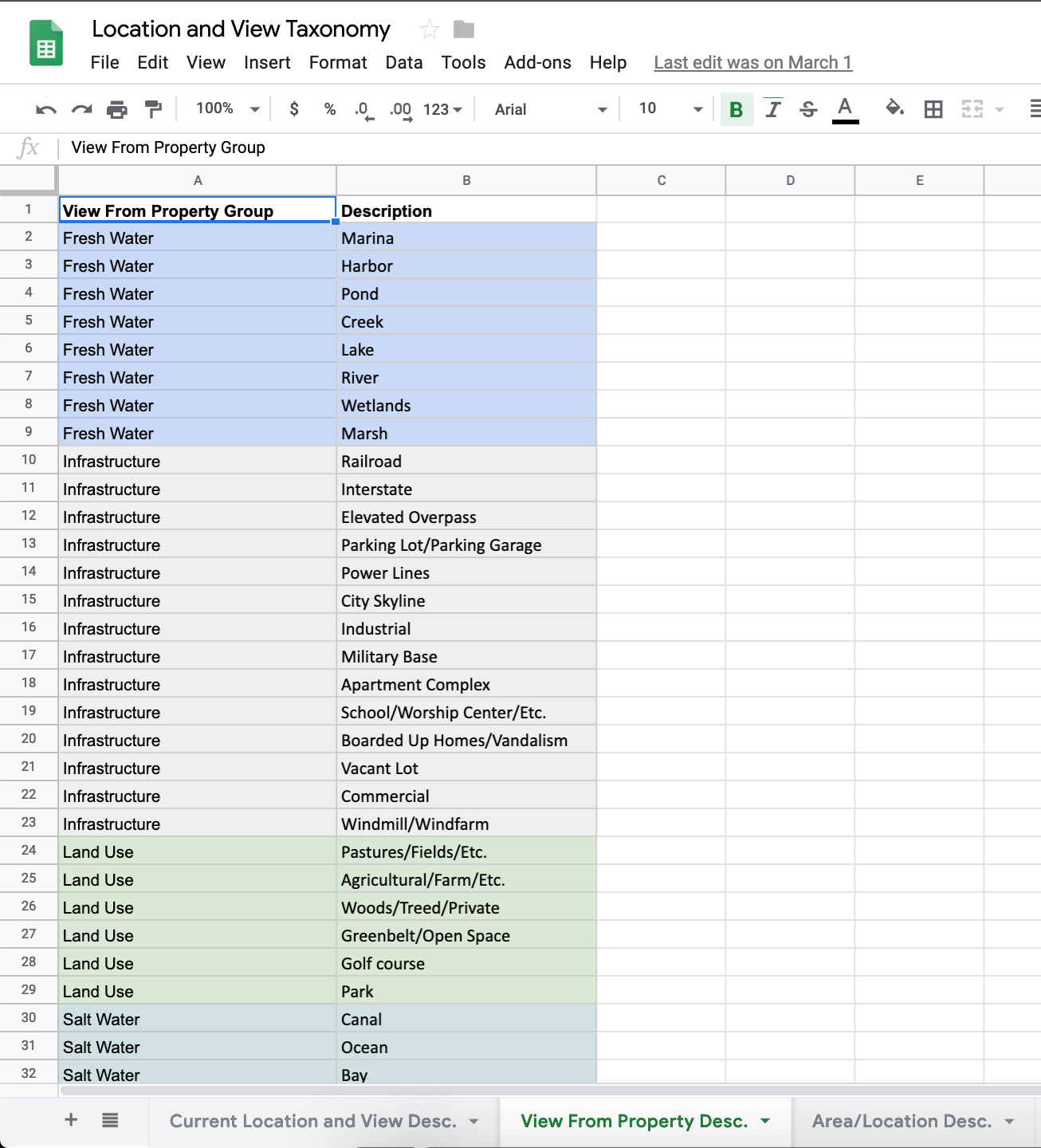Open 'Last edit was on March 1' link
1041x1148 pixels.
pyautogui.click(x=752, y=63)
